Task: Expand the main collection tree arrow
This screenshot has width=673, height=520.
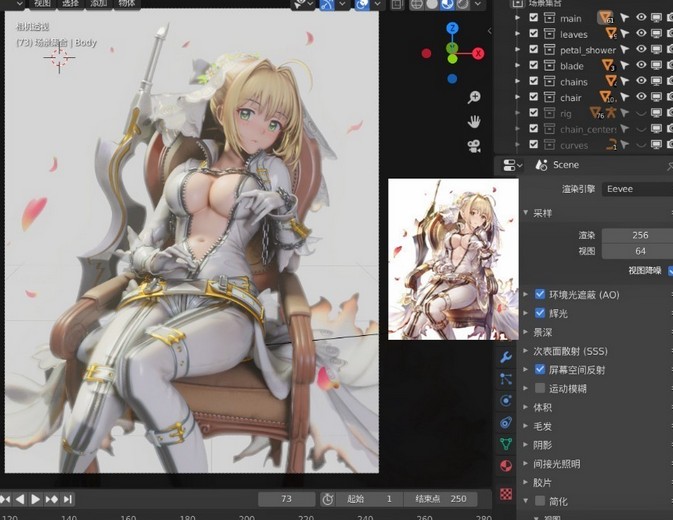Action: [x=518, y=18]
